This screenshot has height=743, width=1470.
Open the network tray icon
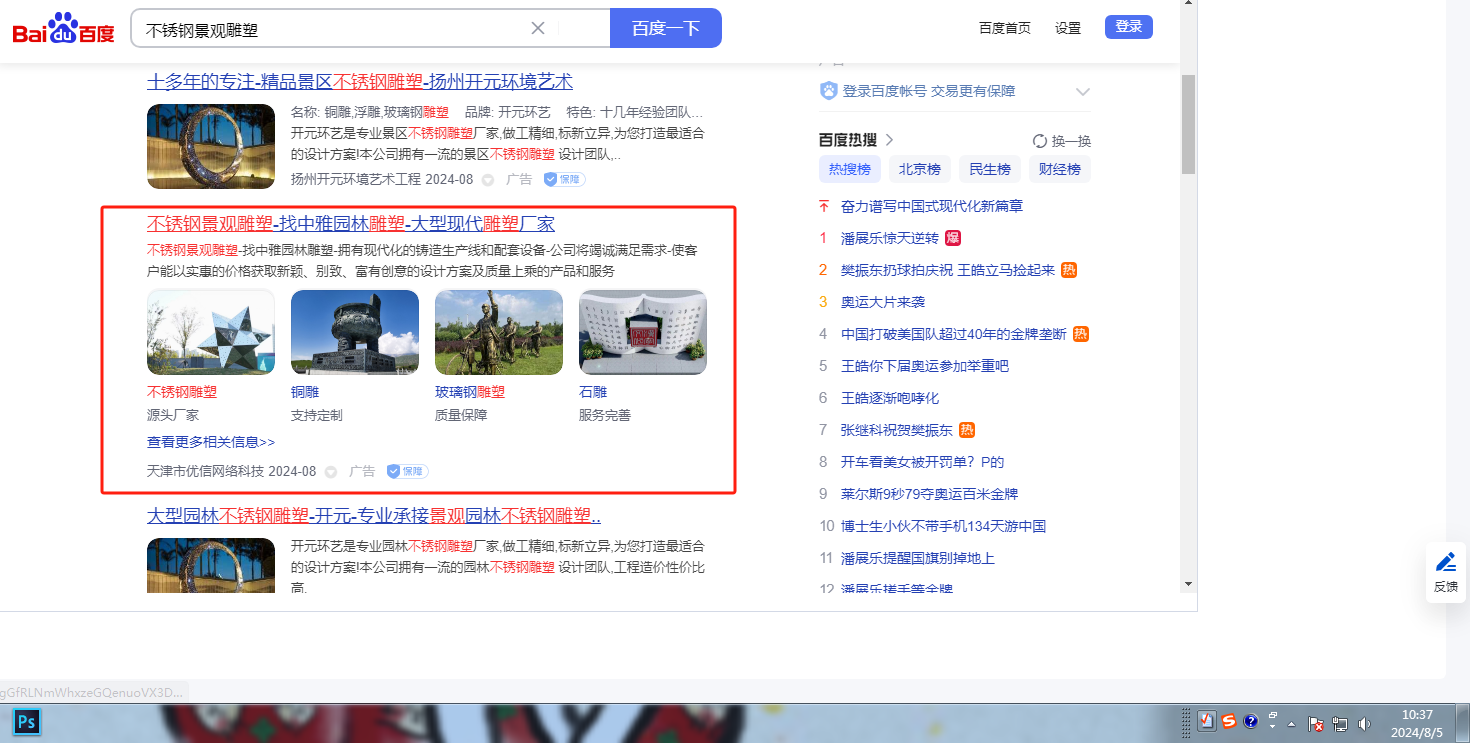click(1340, 724)
